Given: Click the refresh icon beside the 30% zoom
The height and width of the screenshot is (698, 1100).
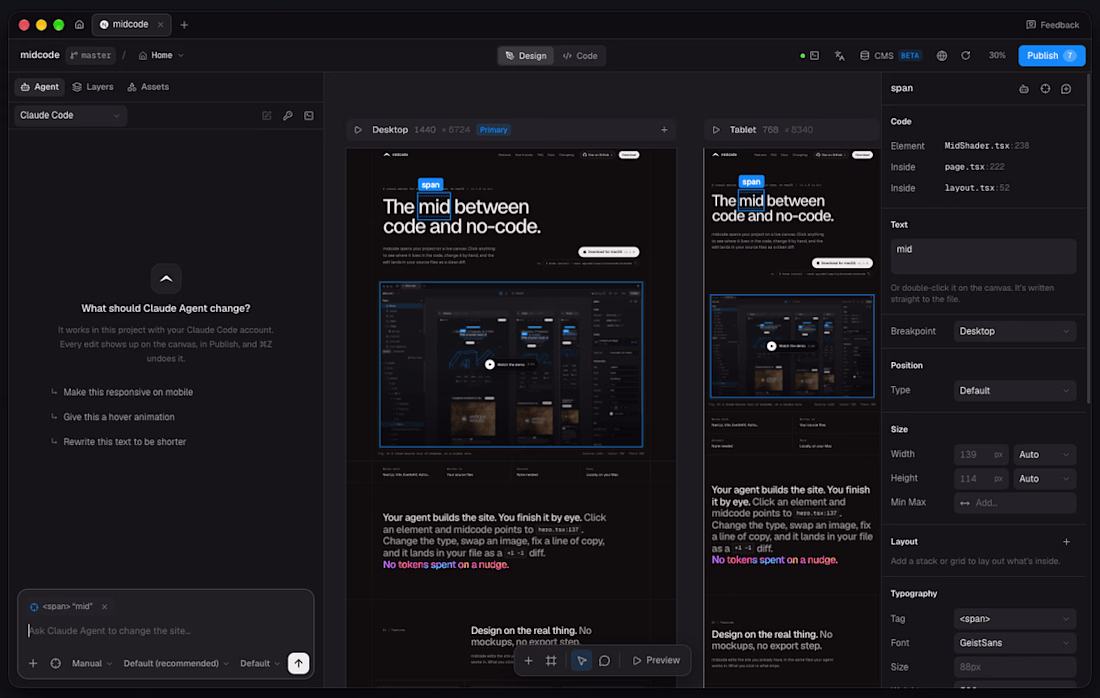Looking at the screenshot, I should pyautogui.click(x=966, y=55).
